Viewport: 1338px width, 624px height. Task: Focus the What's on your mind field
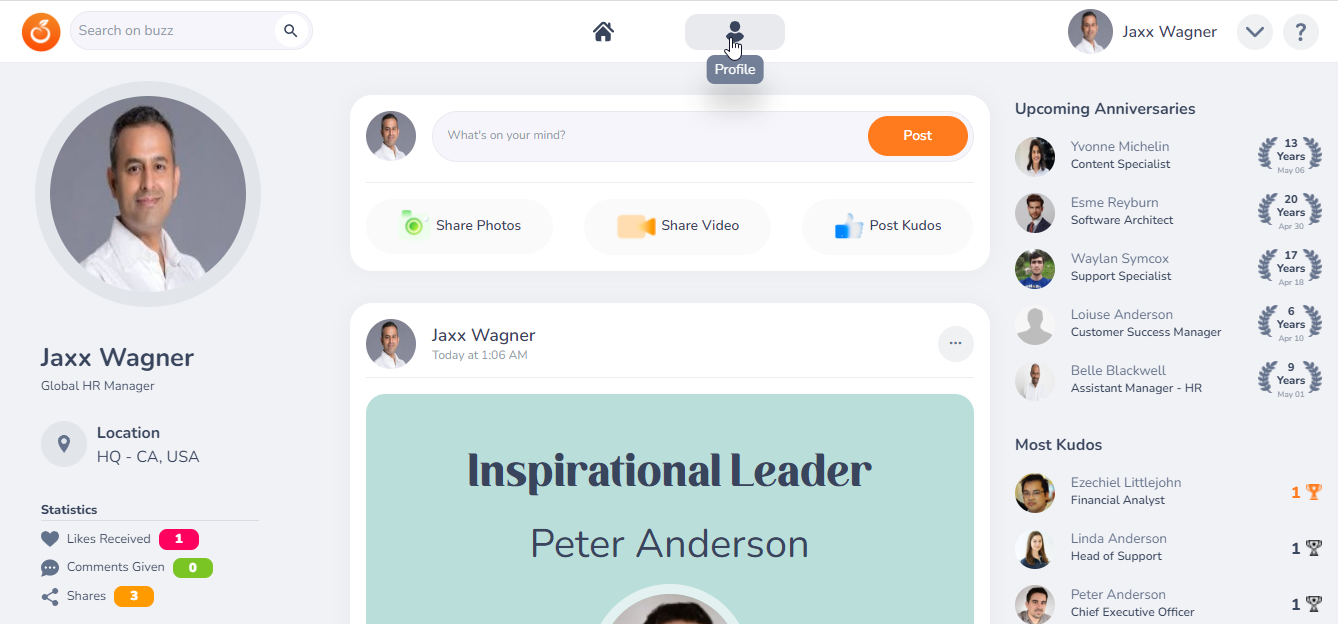tap(650, 136)
